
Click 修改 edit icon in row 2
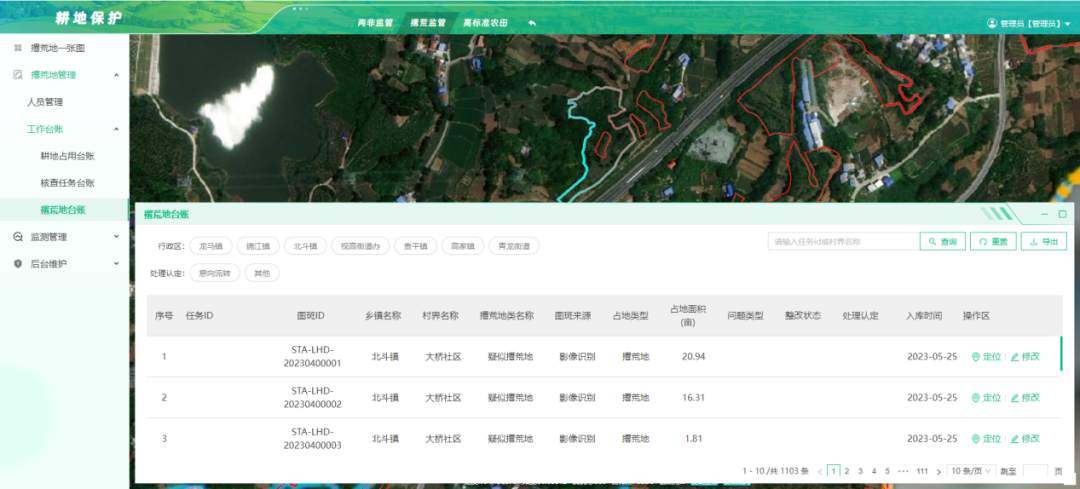tap(1015, 398)
